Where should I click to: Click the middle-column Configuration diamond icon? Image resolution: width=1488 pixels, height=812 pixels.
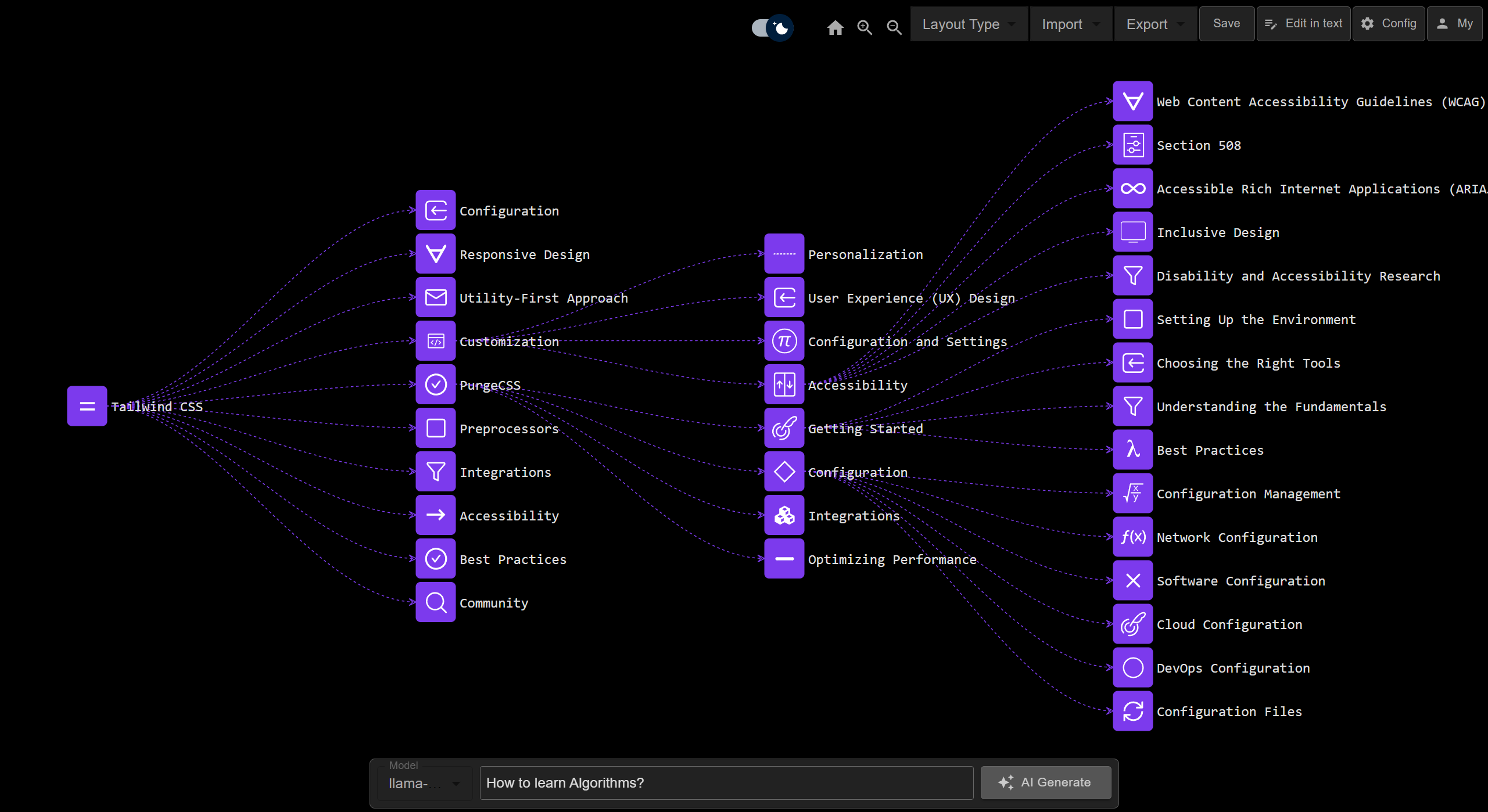[x=784, y=472]
